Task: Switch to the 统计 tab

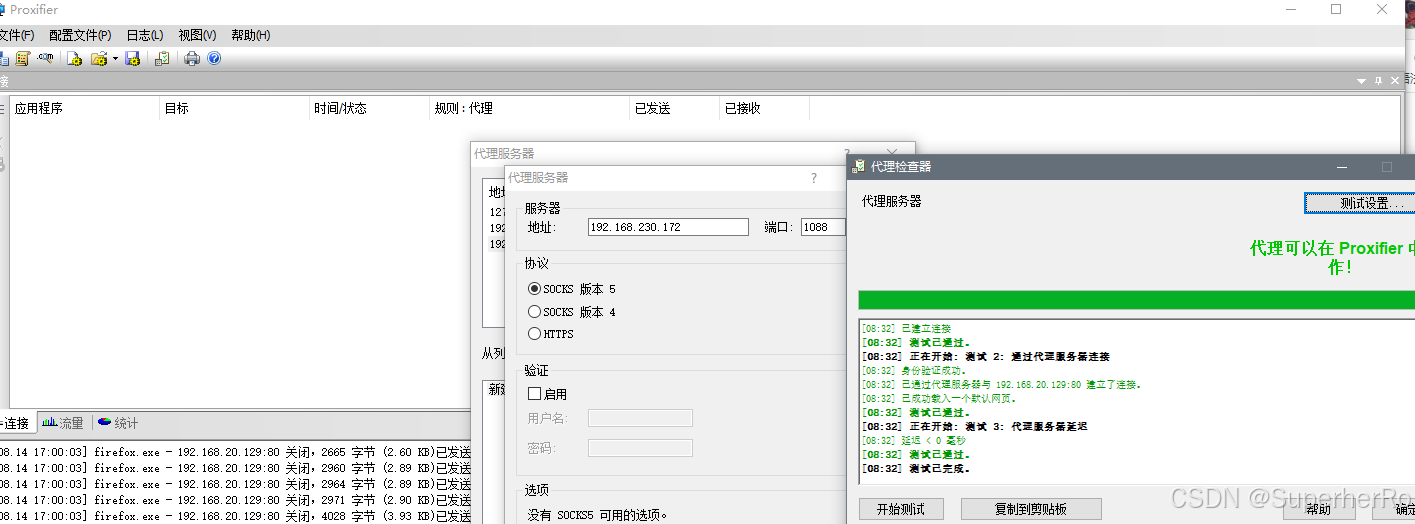Action: click(x=118, y=423)
